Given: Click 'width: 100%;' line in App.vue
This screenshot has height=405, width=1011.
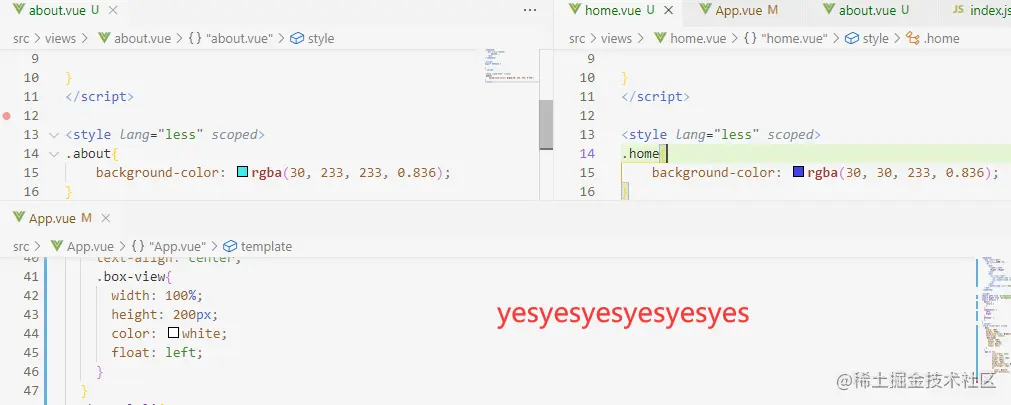Looking at the screenshot, I should (x=157, y=295).
